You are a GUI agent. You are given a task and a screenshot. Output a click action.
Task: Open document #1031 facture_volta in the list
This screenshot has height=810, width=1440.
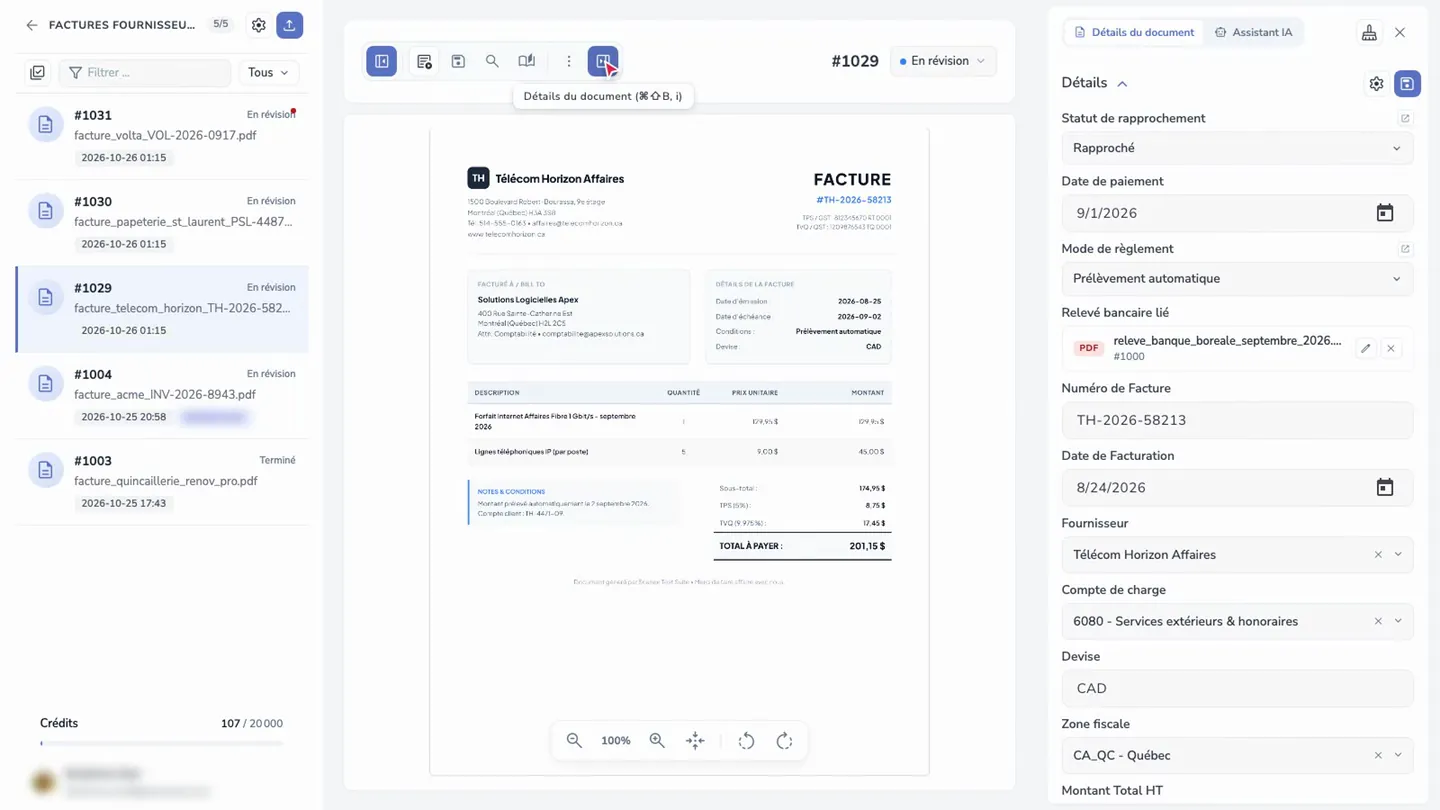coord(162,137)
